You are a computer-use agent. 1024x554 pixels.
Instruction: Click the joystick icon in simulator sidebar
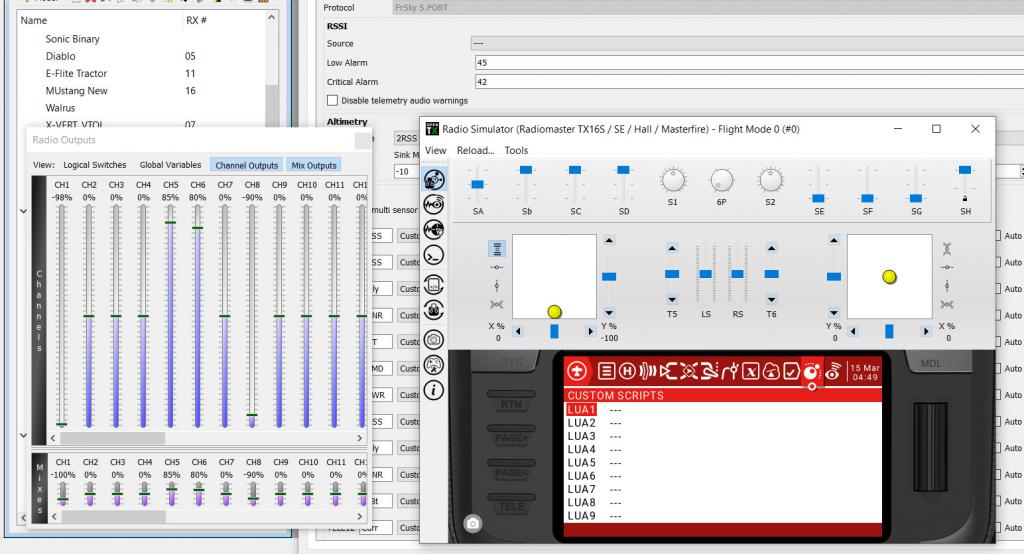click(x=435, y=364)
